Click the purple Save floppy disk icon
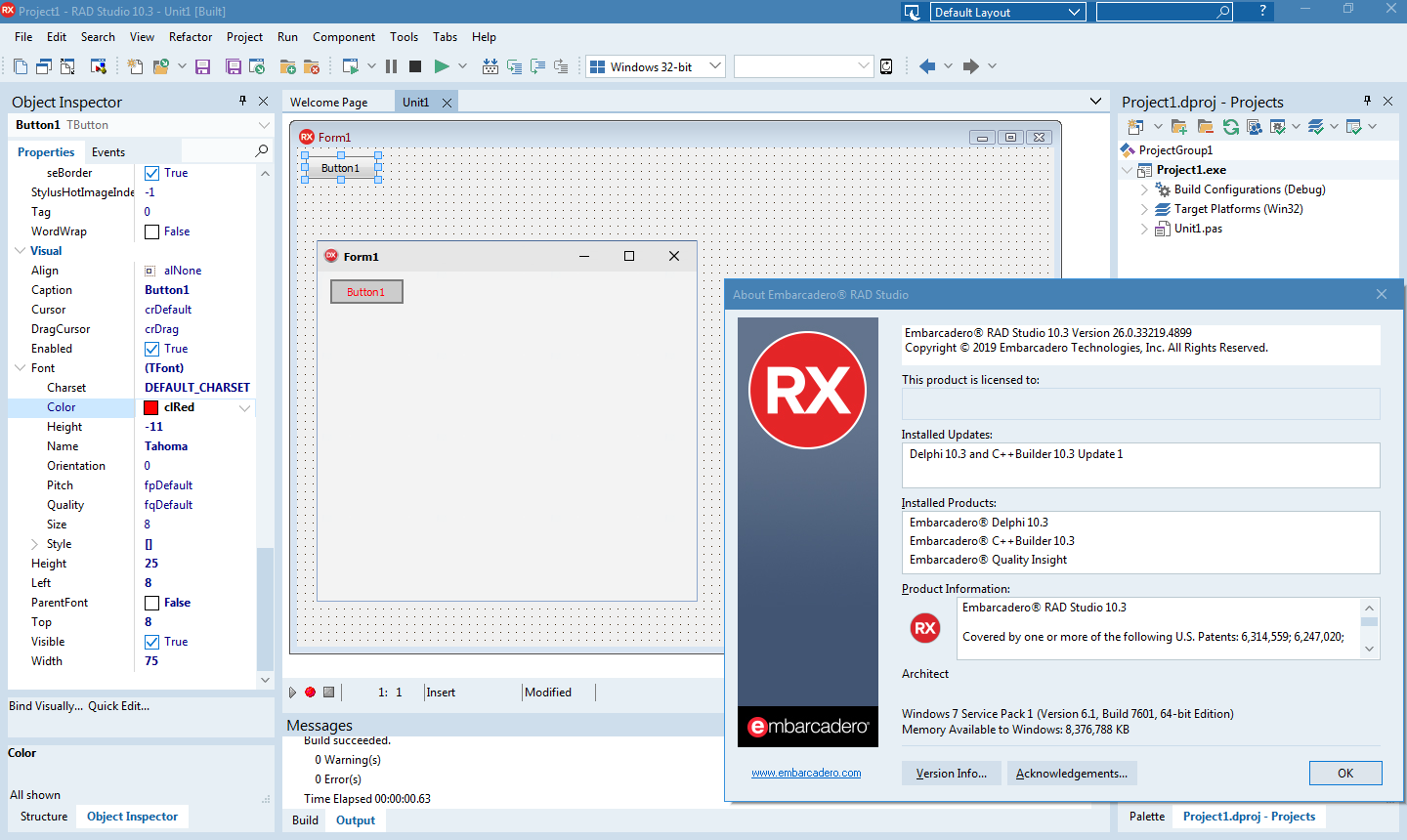The height and width of the screenshot is (840, 1407). [202, 66]
